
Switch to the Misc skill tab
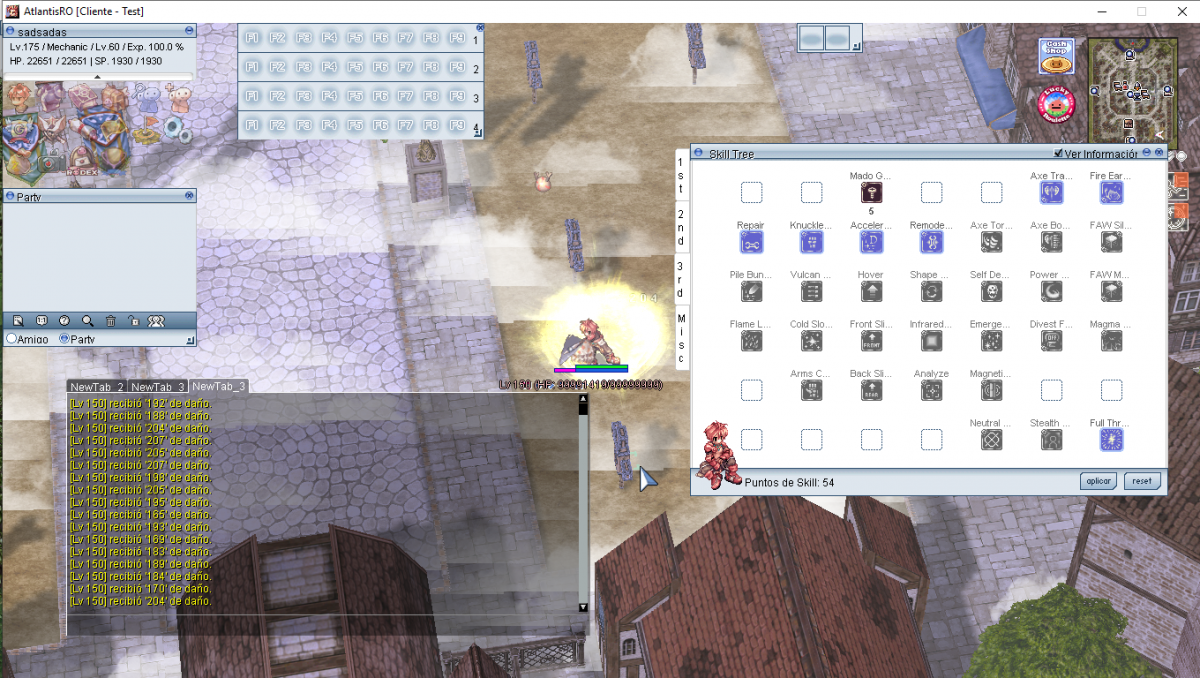681,338
